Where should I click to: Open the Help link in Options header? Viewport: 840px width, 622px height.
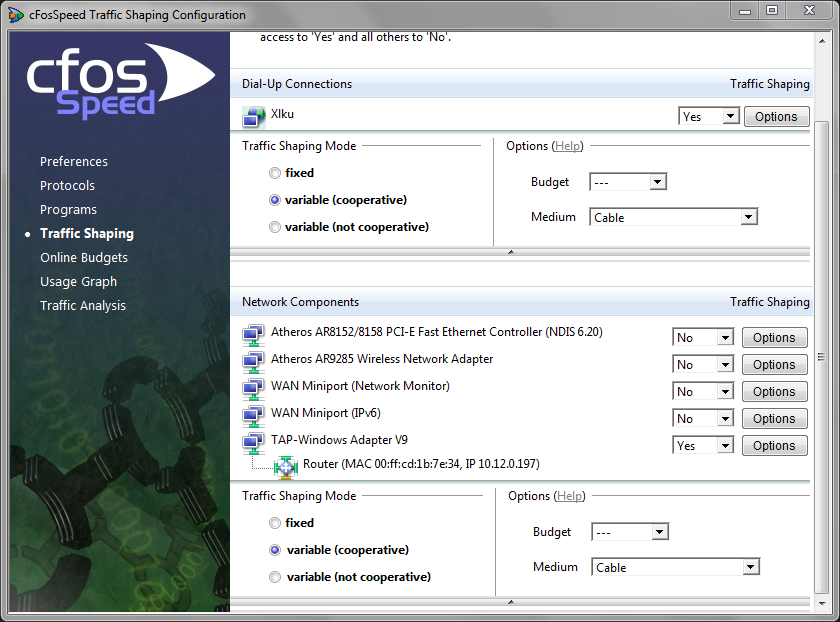click(568, 145)
